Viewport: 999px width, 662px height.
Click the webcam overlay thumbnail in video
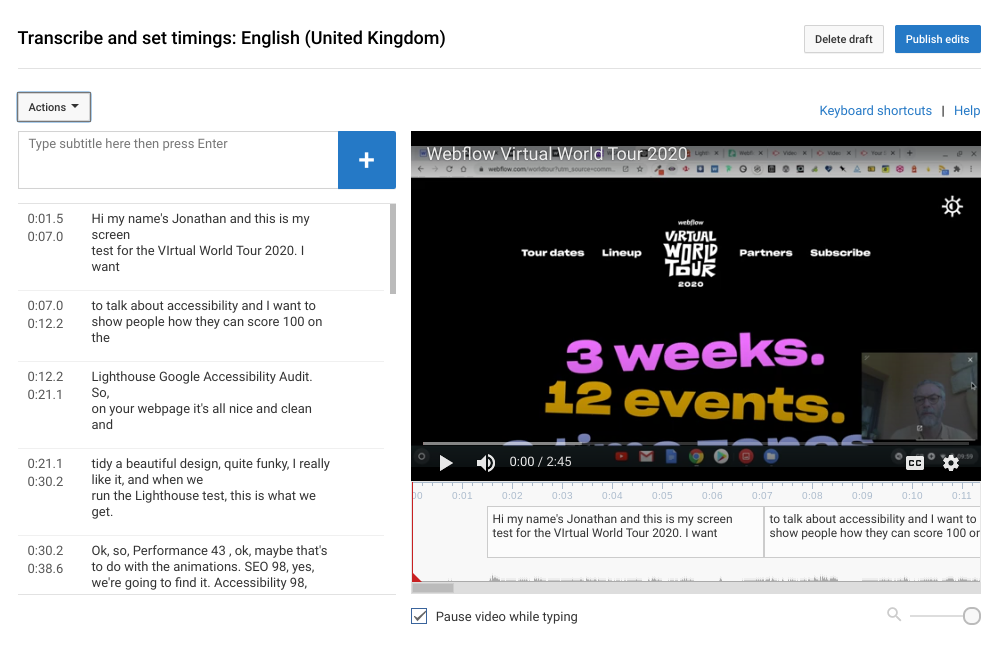pos(919,396)
